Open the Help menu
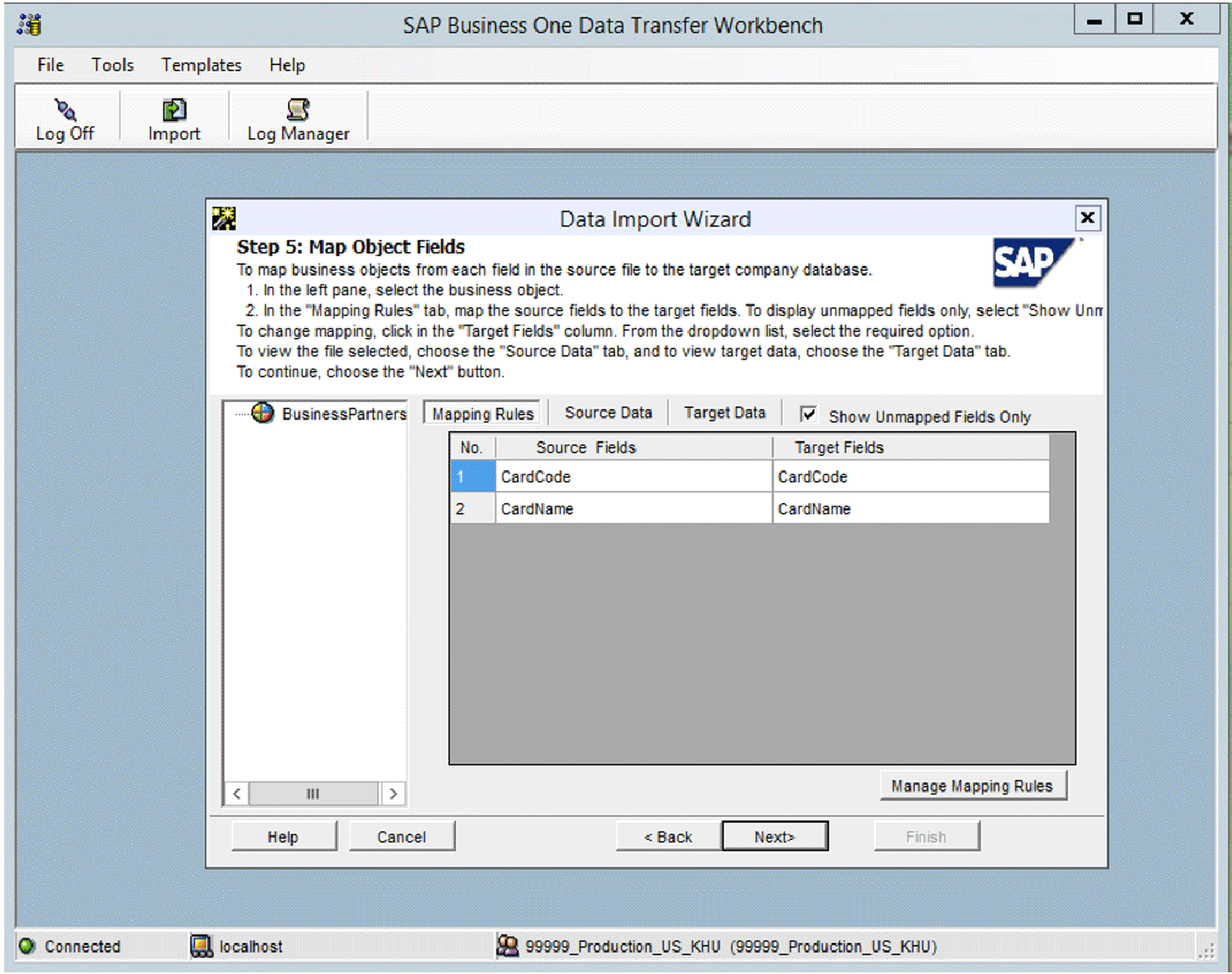This screenshot has height=974, width=1232. (x=287, y=65)
